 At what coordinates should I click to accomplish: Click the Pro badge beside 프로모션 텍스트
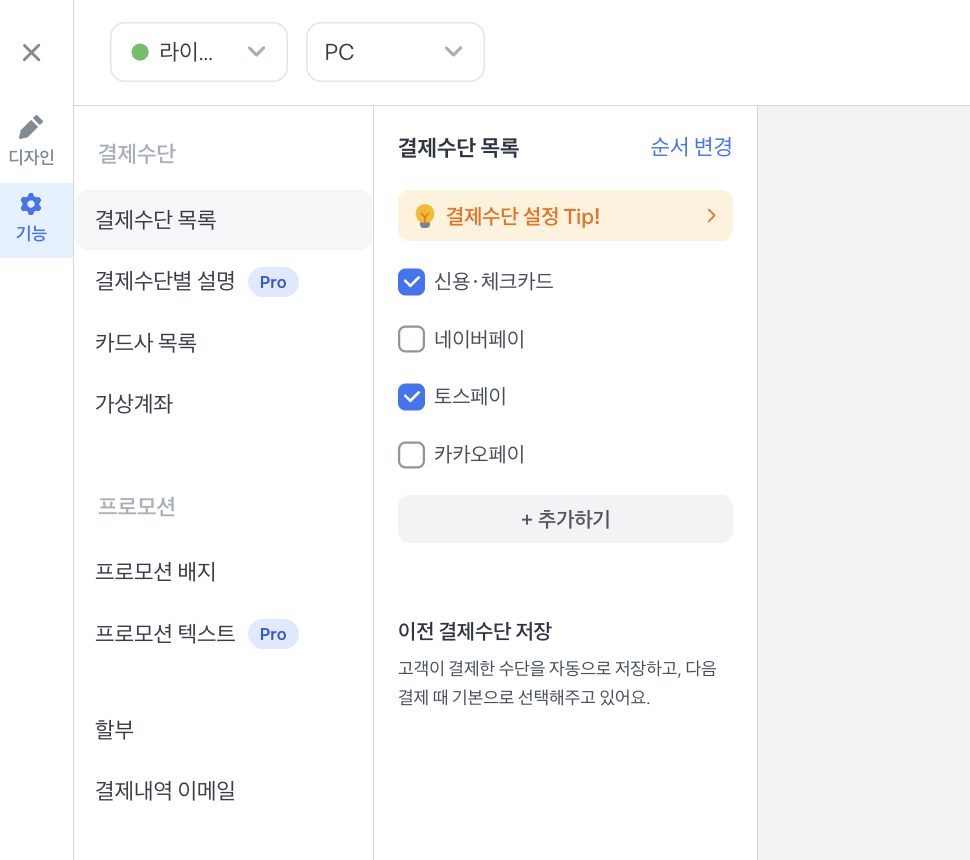pyautogui.click(x=273, y=634)
